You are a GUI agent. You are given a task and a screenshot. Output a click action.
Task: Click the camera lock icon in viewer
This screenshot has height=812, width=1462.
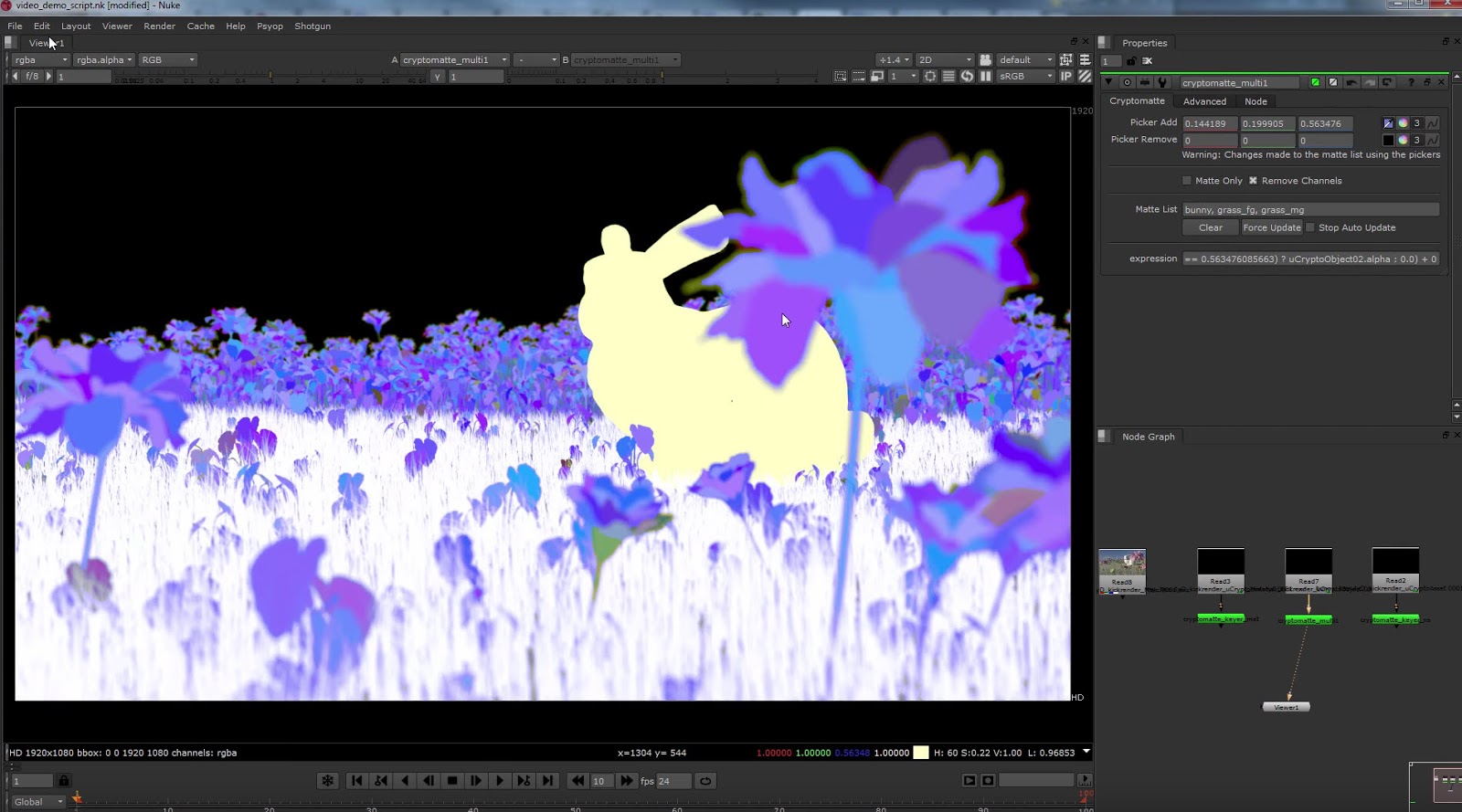986,59
